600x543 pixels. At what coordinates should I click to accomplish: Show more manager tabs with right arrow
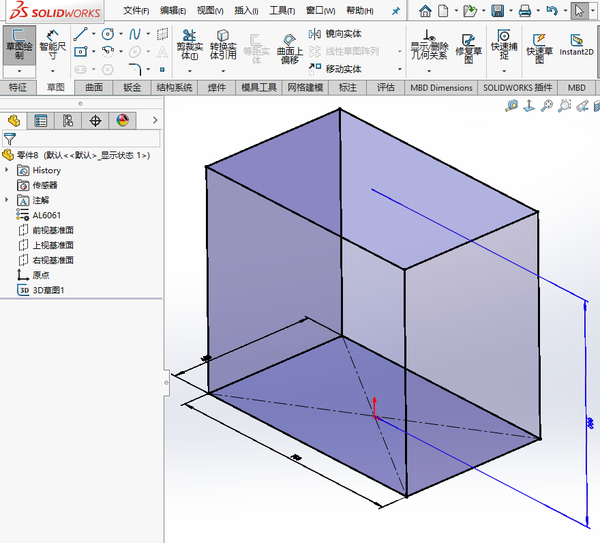point(155,120)
